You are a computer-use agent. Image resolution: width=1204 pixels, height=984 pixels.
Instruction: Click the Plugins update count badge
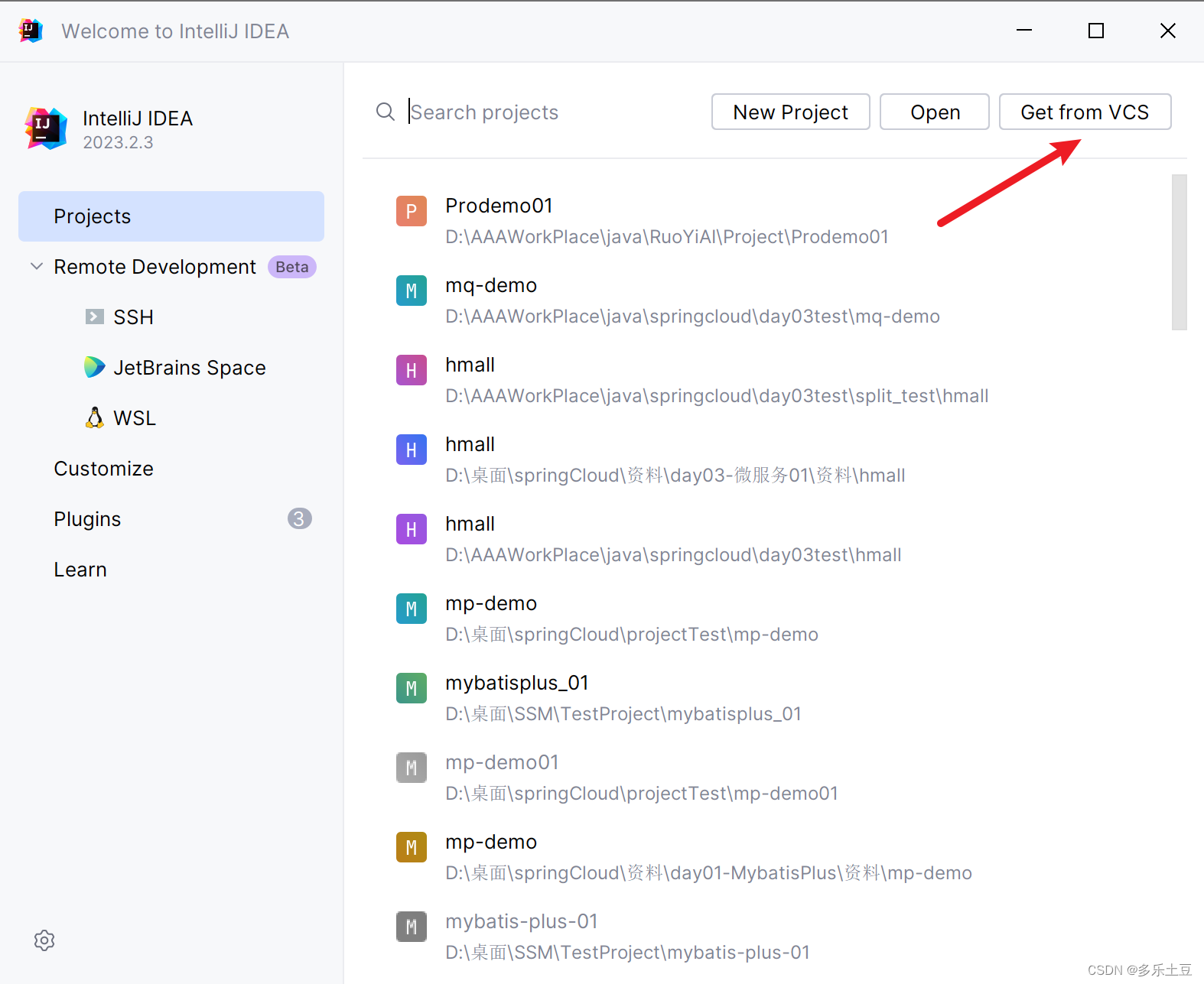click(300, 519)
